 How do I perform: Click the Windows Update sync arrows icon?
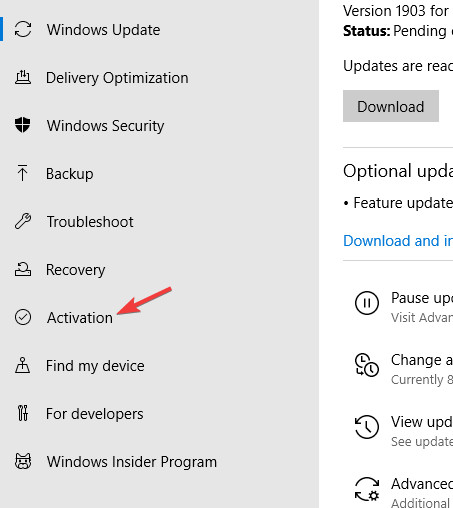tap(23, 29)
